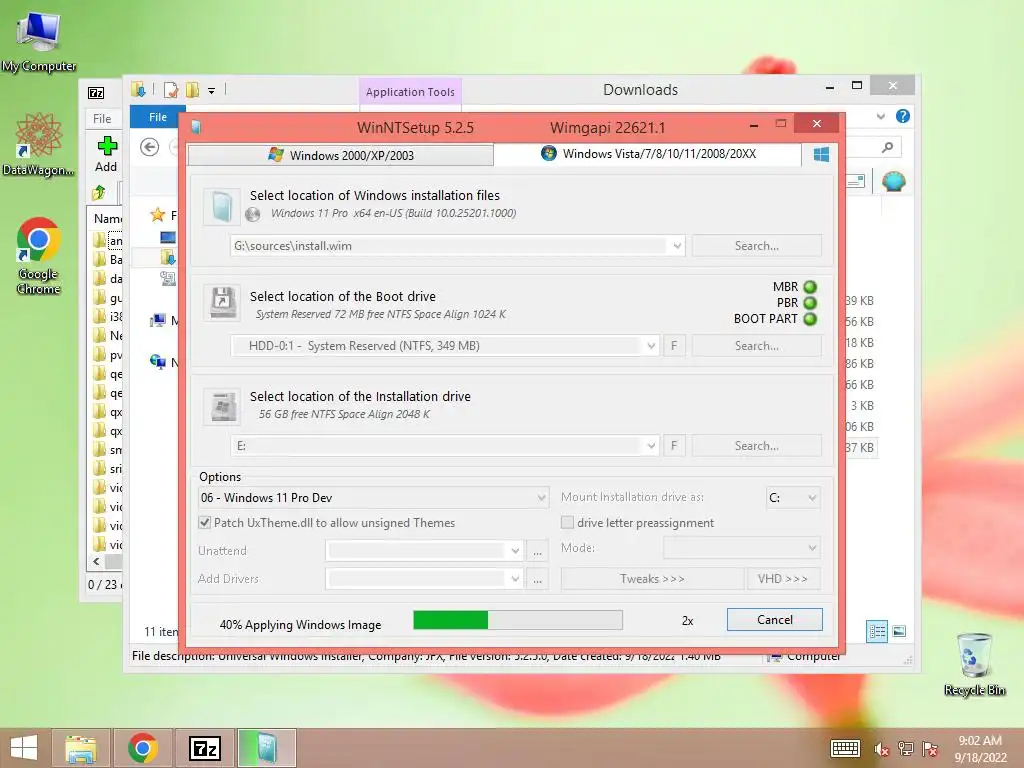Expand the Mode dropdown
The image size is (1024, 768).
point(812,548)
